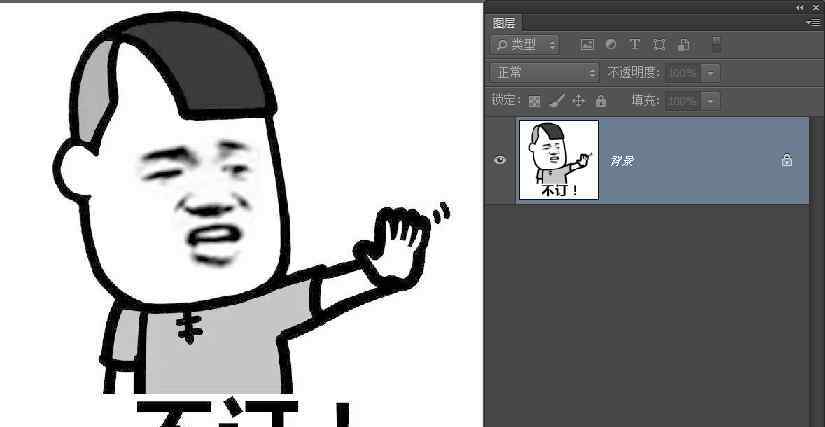The width and height of the screenshot is (825, 427).
Task: Click the 填充 fill value field
Action: click(x=682, y=100)
